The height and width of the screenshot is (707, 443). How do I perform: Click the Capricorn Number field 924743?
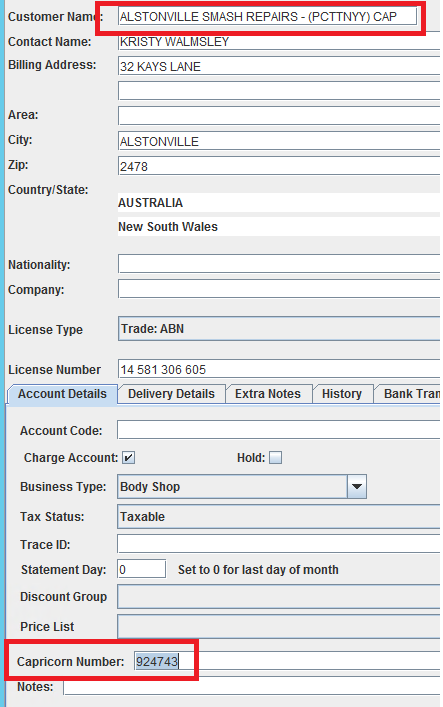pyautogui.click(x=287, y=661)
